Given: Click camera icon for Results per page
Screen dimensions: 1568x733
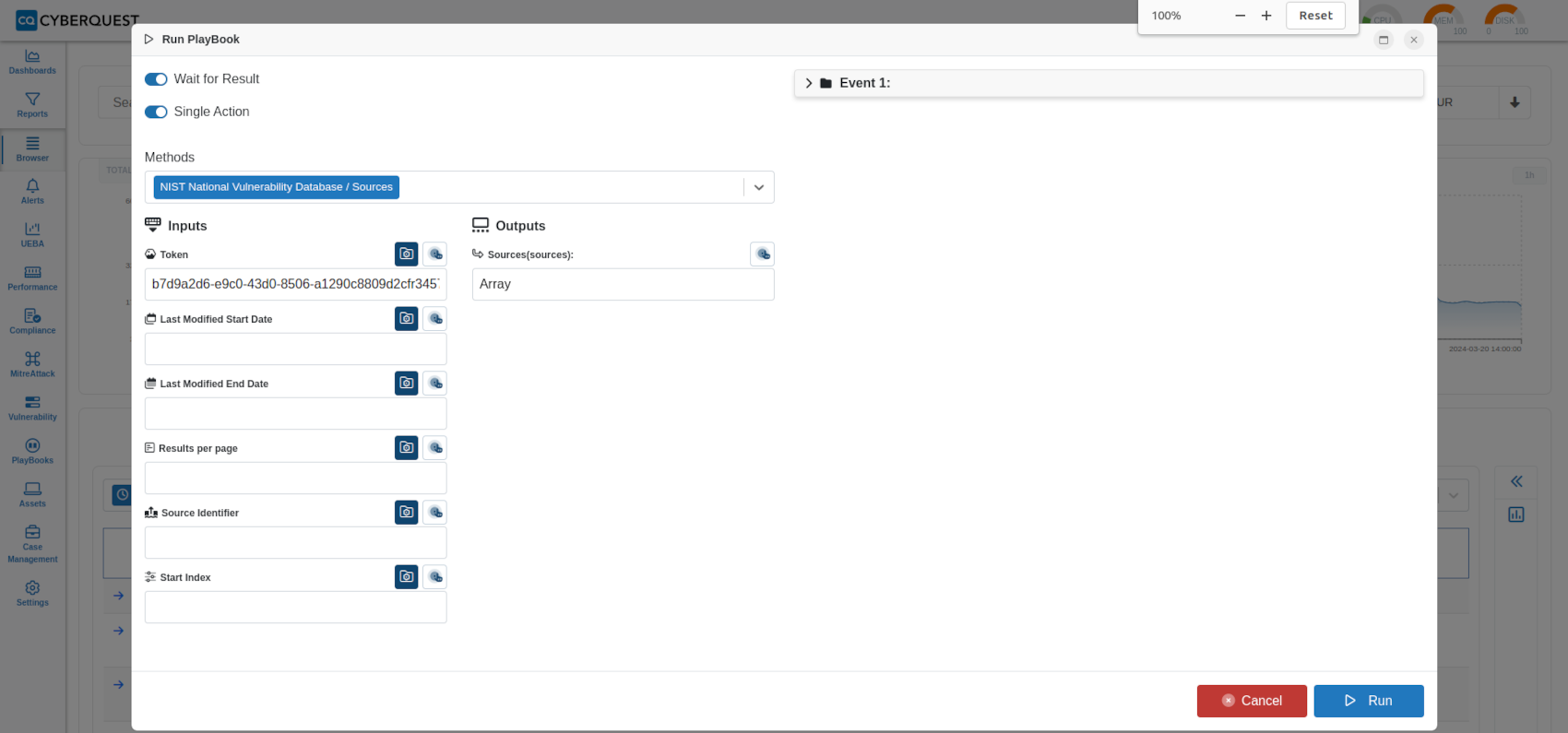Looking at the screenshot, I should [407, 447].
